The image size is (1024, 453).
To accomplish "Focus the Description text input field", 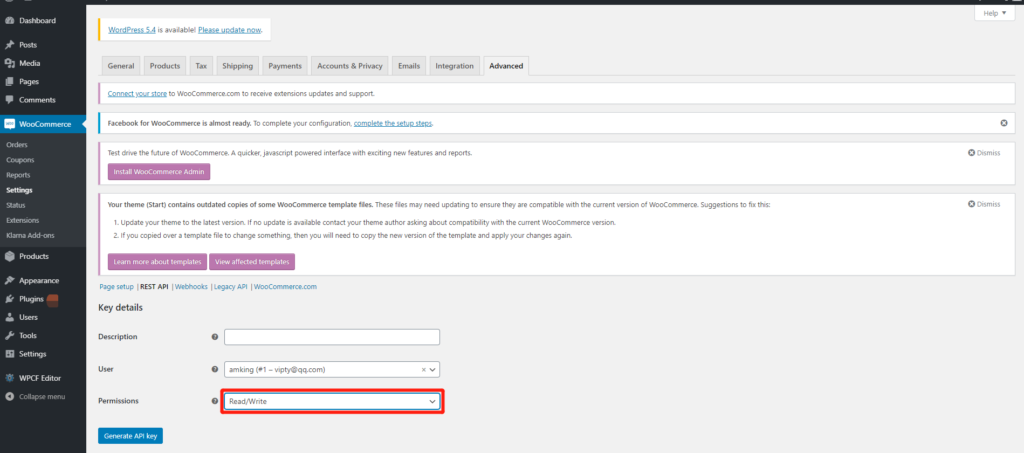I will pyautogui.click(x=332, y=337).
